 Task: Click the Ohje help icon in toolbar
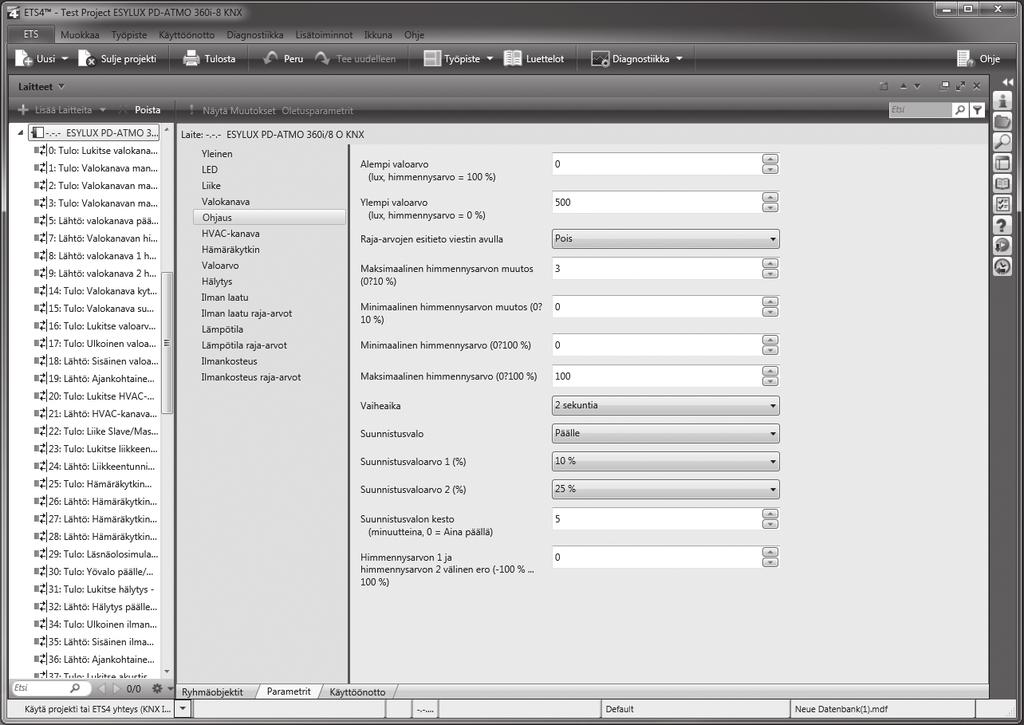966,59
